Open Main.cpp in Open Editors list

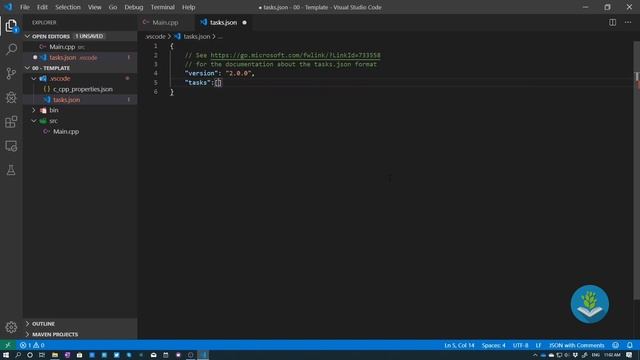[80, 47]
